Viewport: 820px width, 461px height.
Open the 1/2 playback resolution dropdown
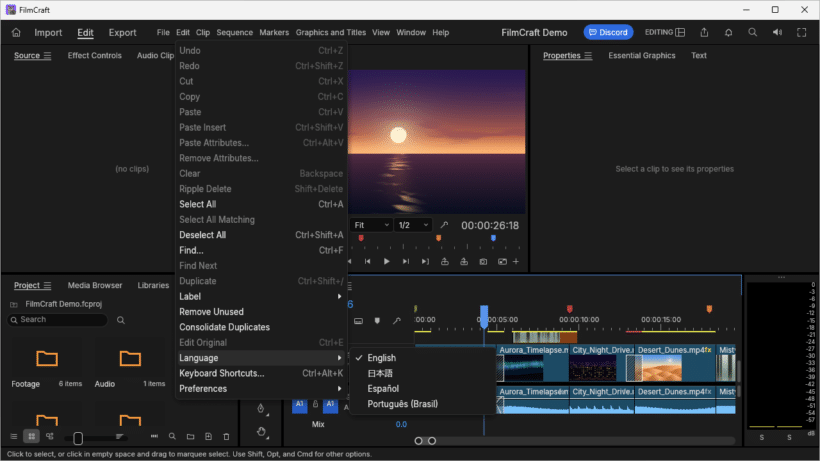tap(413, 225)
